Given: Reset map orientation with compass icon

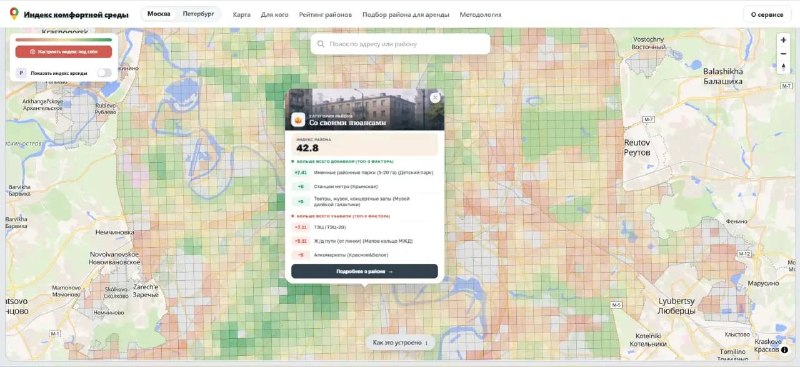Looking at the screenshot, I should tap(784, 67).
